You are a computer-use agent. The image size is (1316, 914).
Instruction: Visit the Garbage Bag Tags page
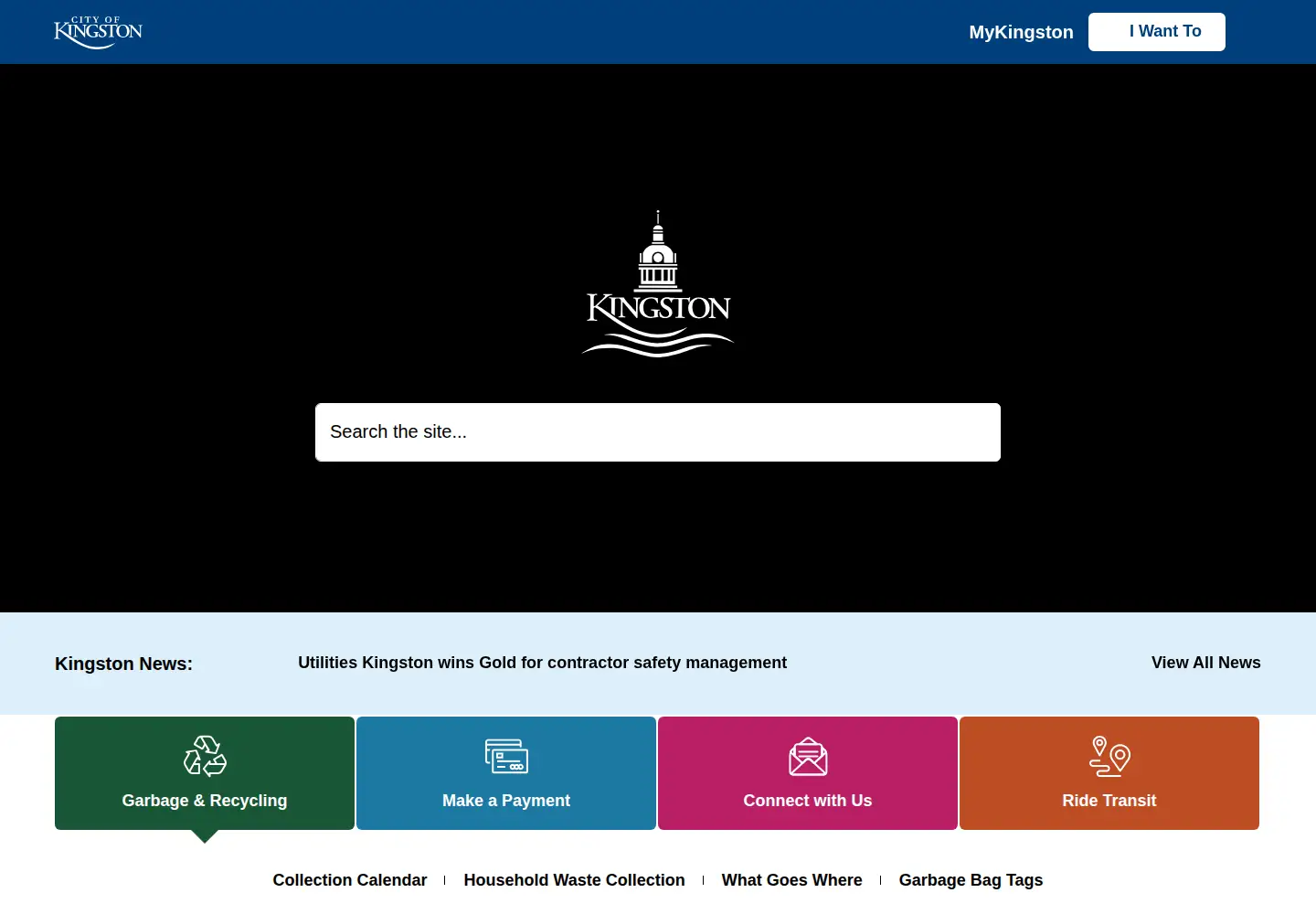pos(971,880)
